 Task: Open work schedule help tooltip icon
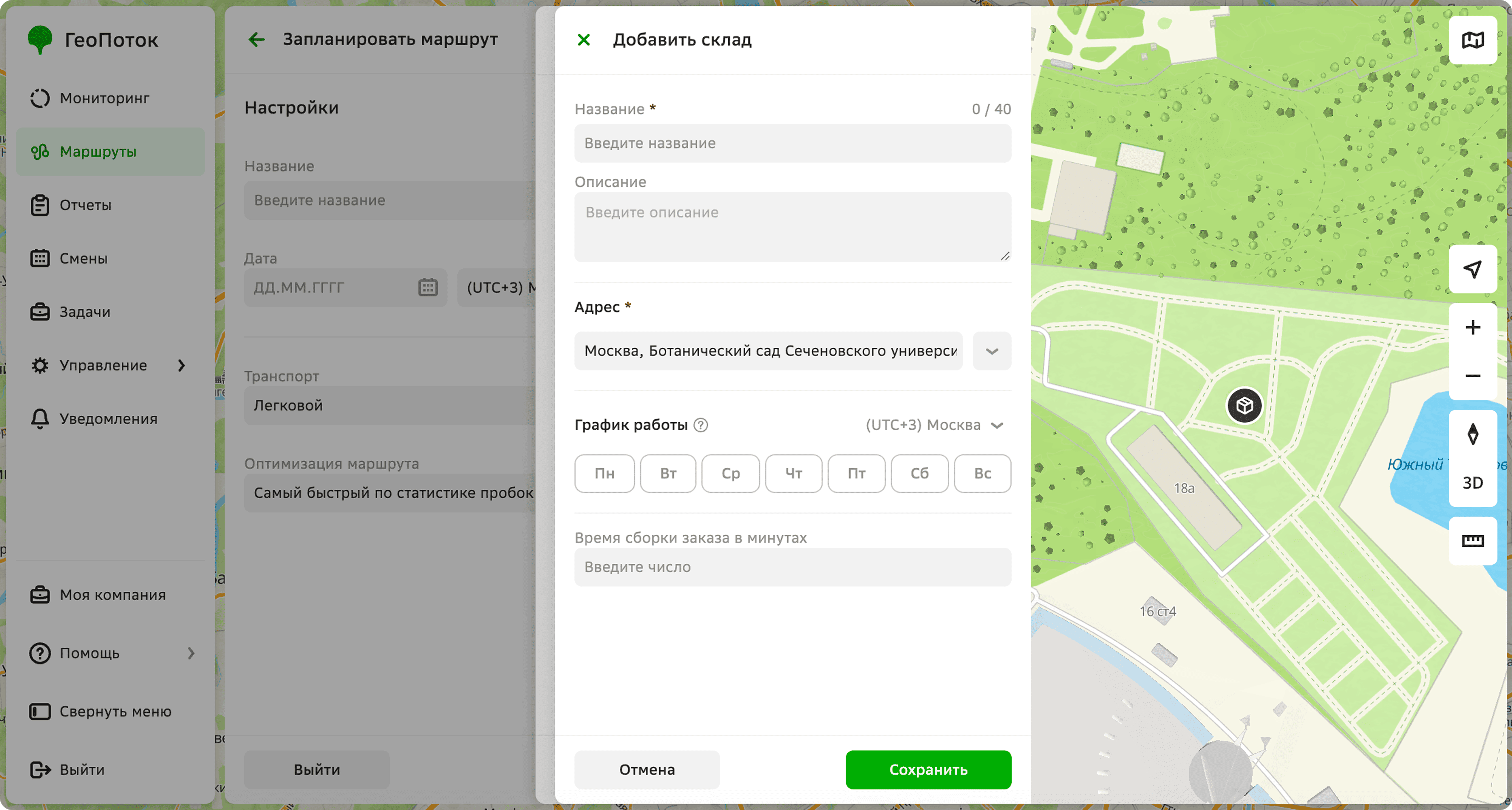701,425
